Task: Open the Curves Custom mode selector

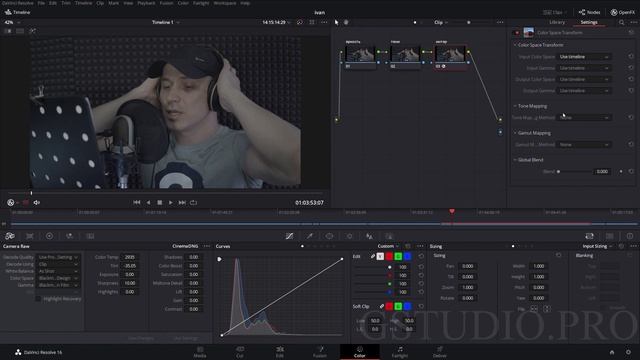Action: pyautogui.click(x=388, y=246)
